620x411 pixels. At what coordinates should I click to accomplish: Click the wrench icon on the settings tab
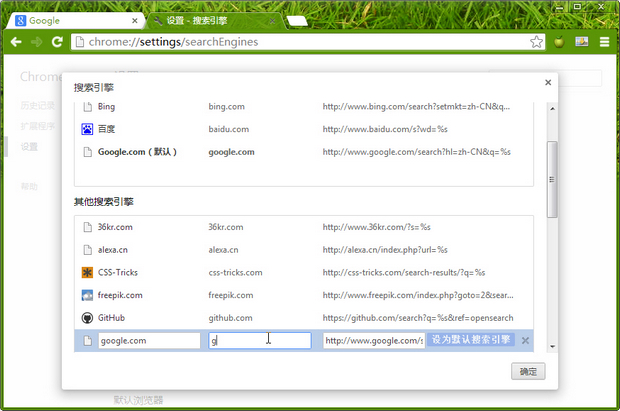coord(158,21)
